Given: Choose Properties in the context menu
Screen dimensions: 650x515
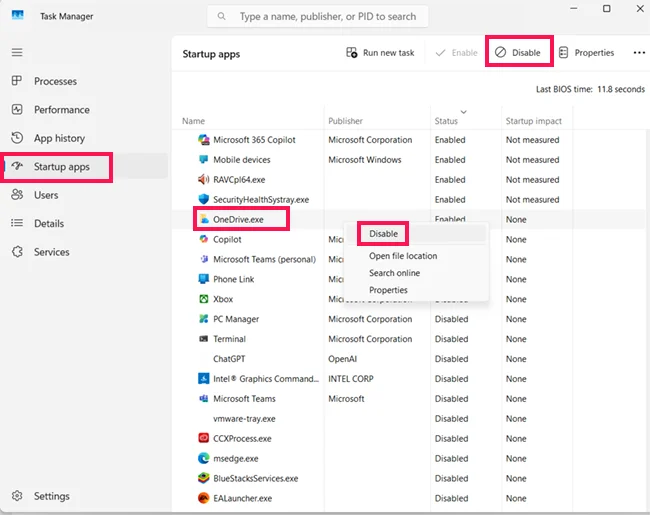Looking at the screenshot, I should coord(388,290).
